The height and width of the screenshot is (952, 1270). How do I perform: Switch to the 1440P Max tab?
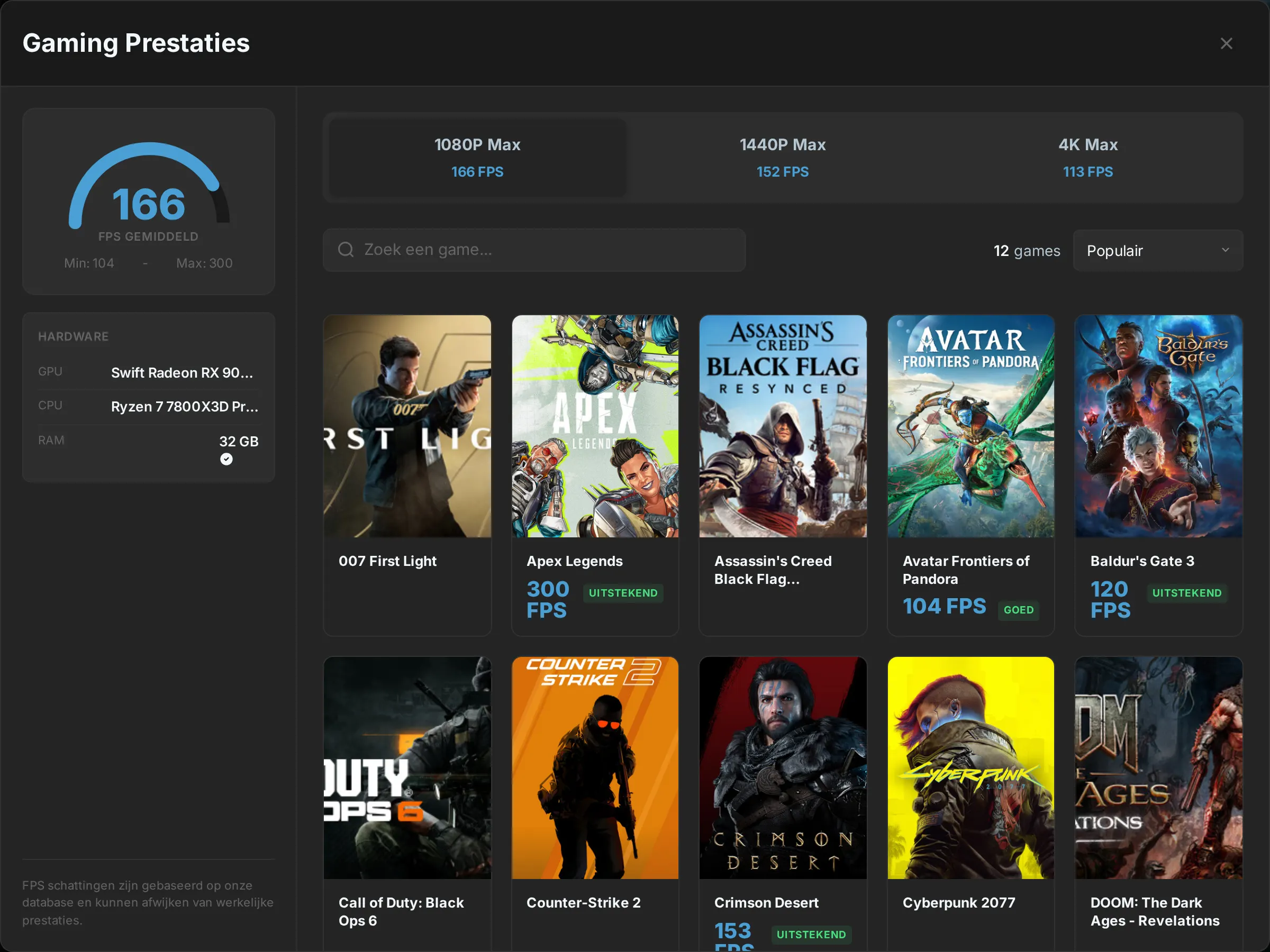coord(782,157)
